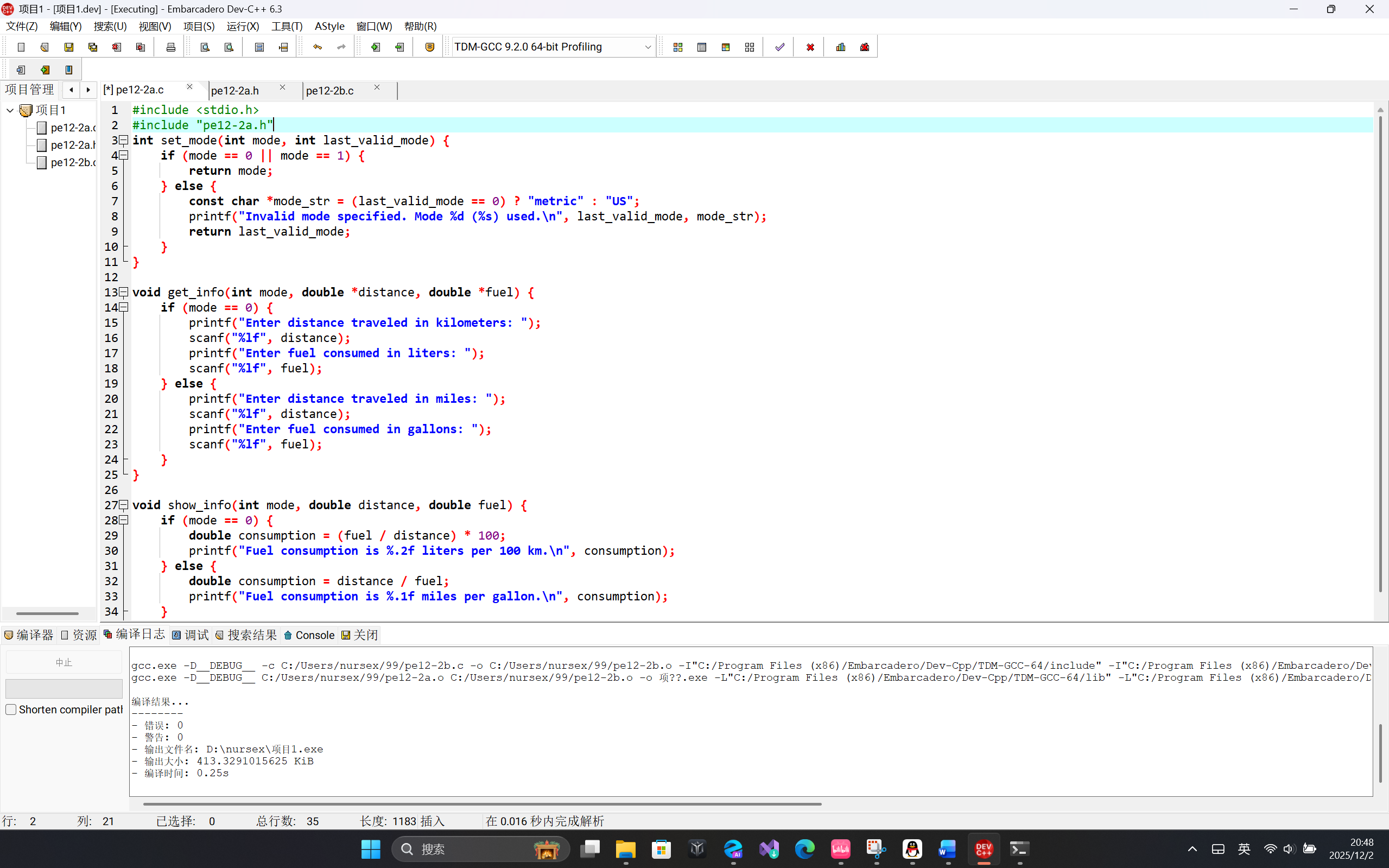
Task: Collapse the 项目1 project tree node
Action: [x=10, y=110]
